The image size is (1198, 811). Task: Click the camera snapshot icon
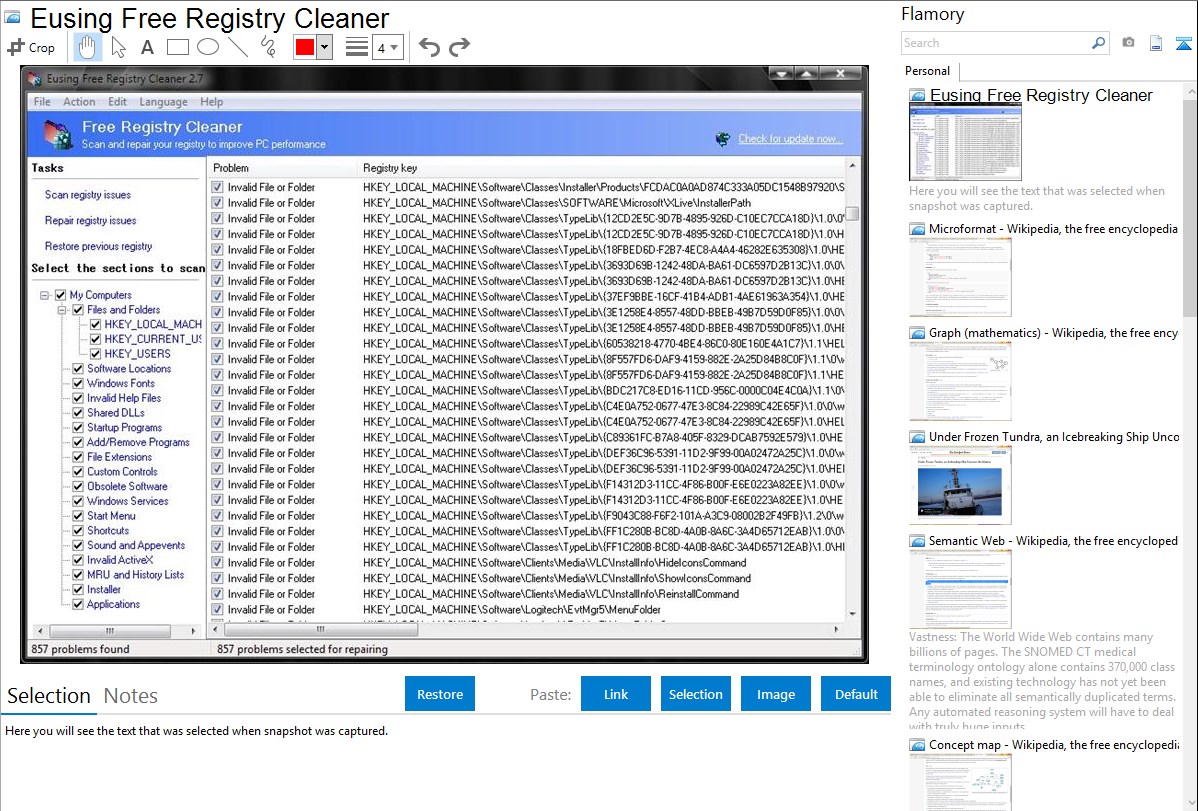click(x=1128, y=43)
